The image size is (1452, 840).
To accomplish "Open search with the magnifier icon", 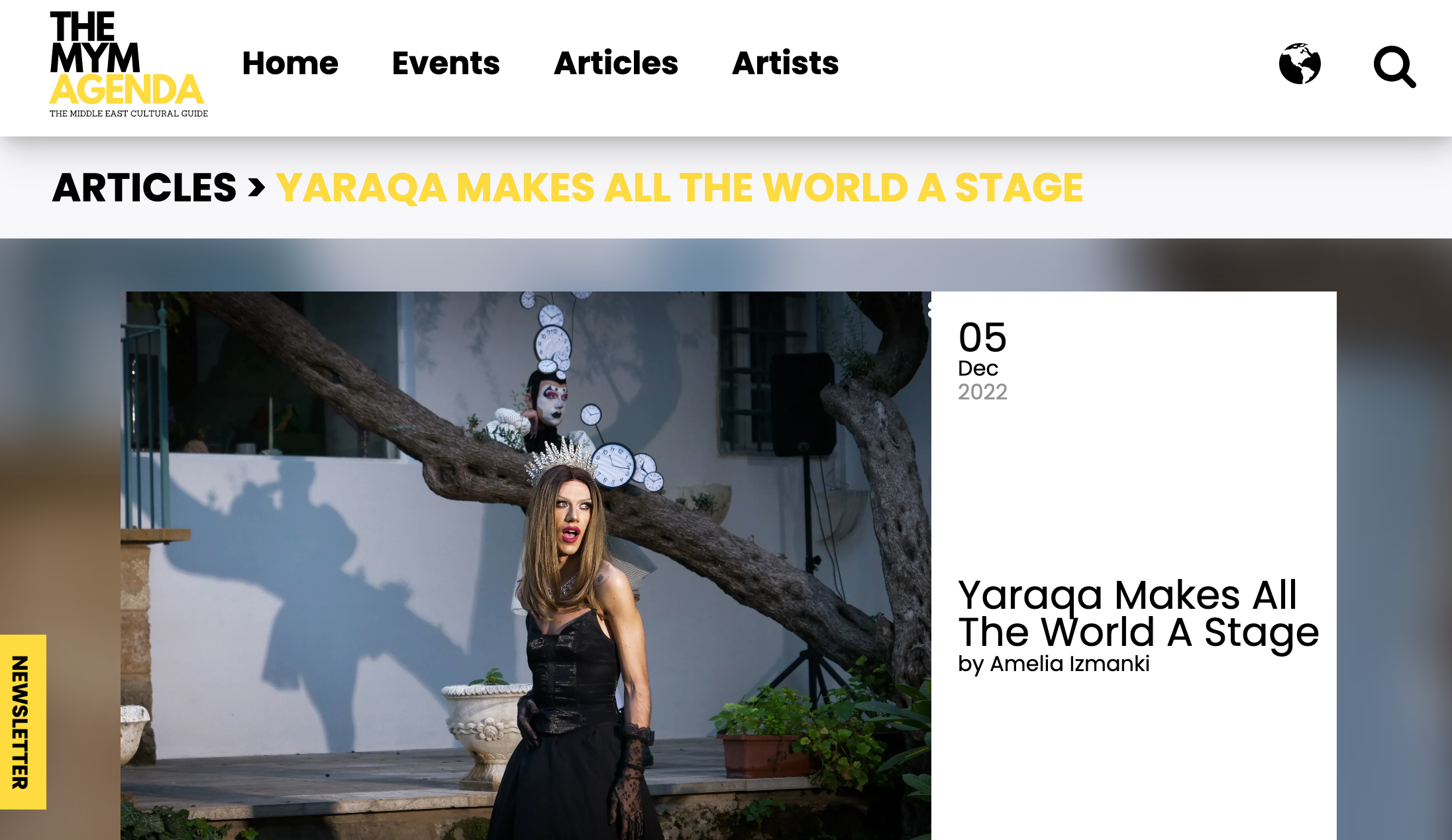I will (1394, 66).
